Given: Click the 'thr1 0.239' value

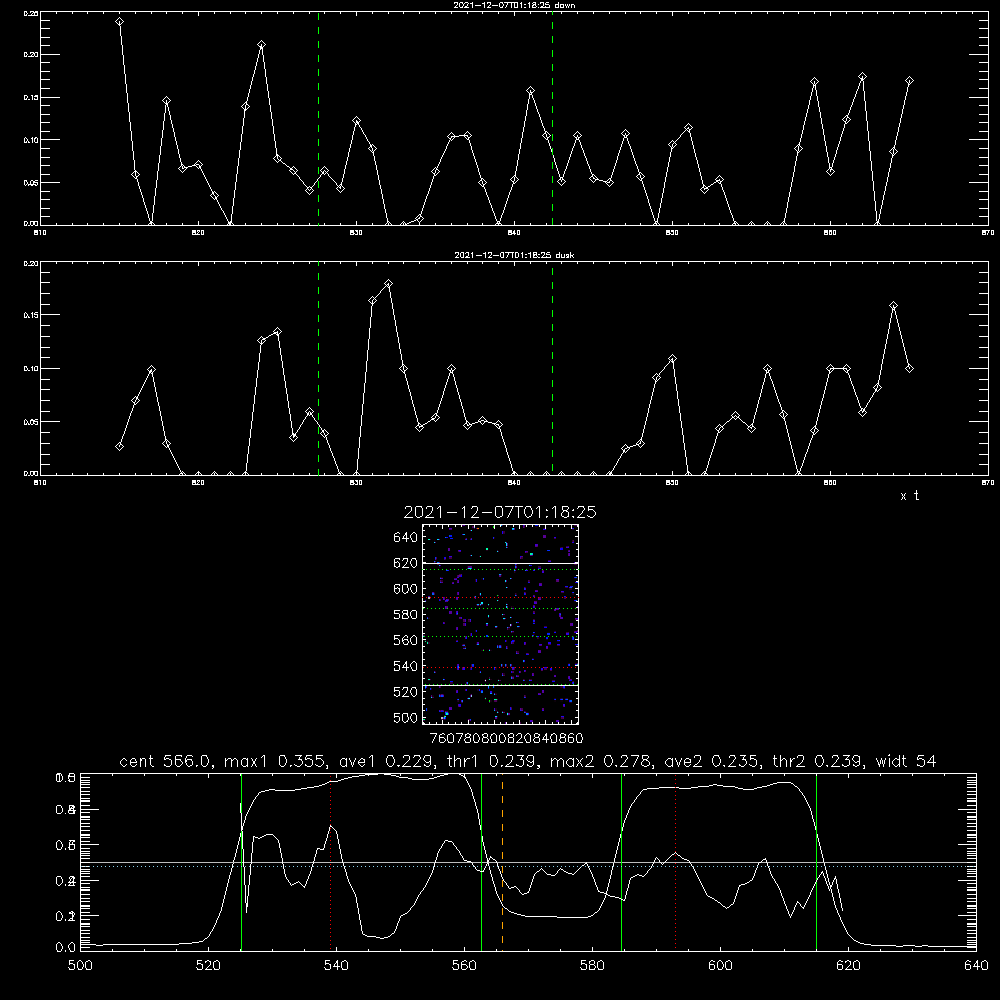Looking at the screenshot, I should [x=496, y=761].
